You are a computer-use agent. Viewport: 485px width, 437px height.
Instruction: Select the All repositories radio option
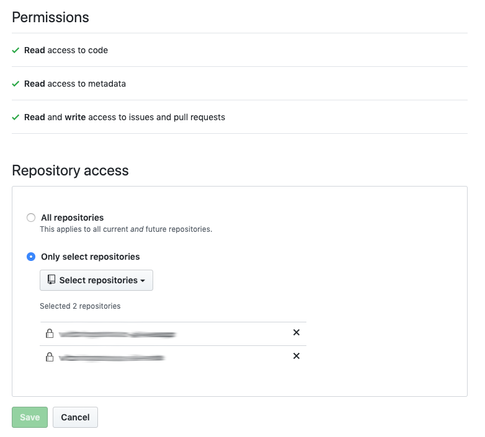[31, 218]
